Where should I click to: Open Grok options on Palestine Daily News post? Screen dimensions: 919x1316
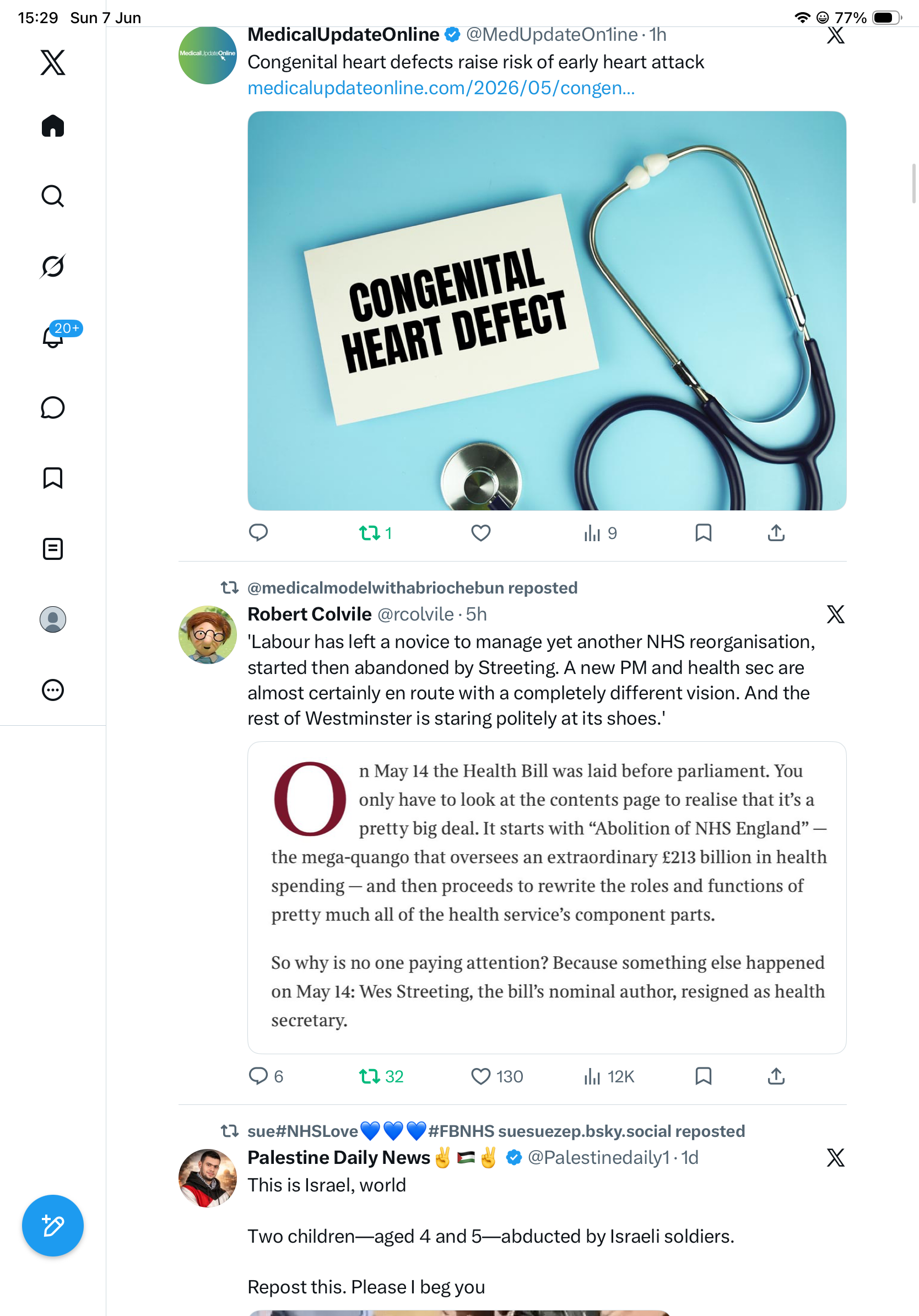pyautogui.click(x=835, y=1158)
